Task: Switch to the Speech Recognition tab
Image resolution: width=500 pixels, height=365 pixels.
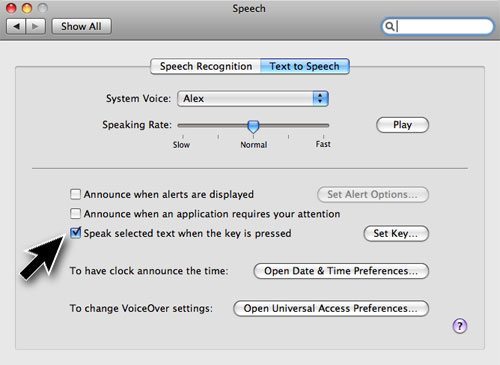Action: coord(206,66)
